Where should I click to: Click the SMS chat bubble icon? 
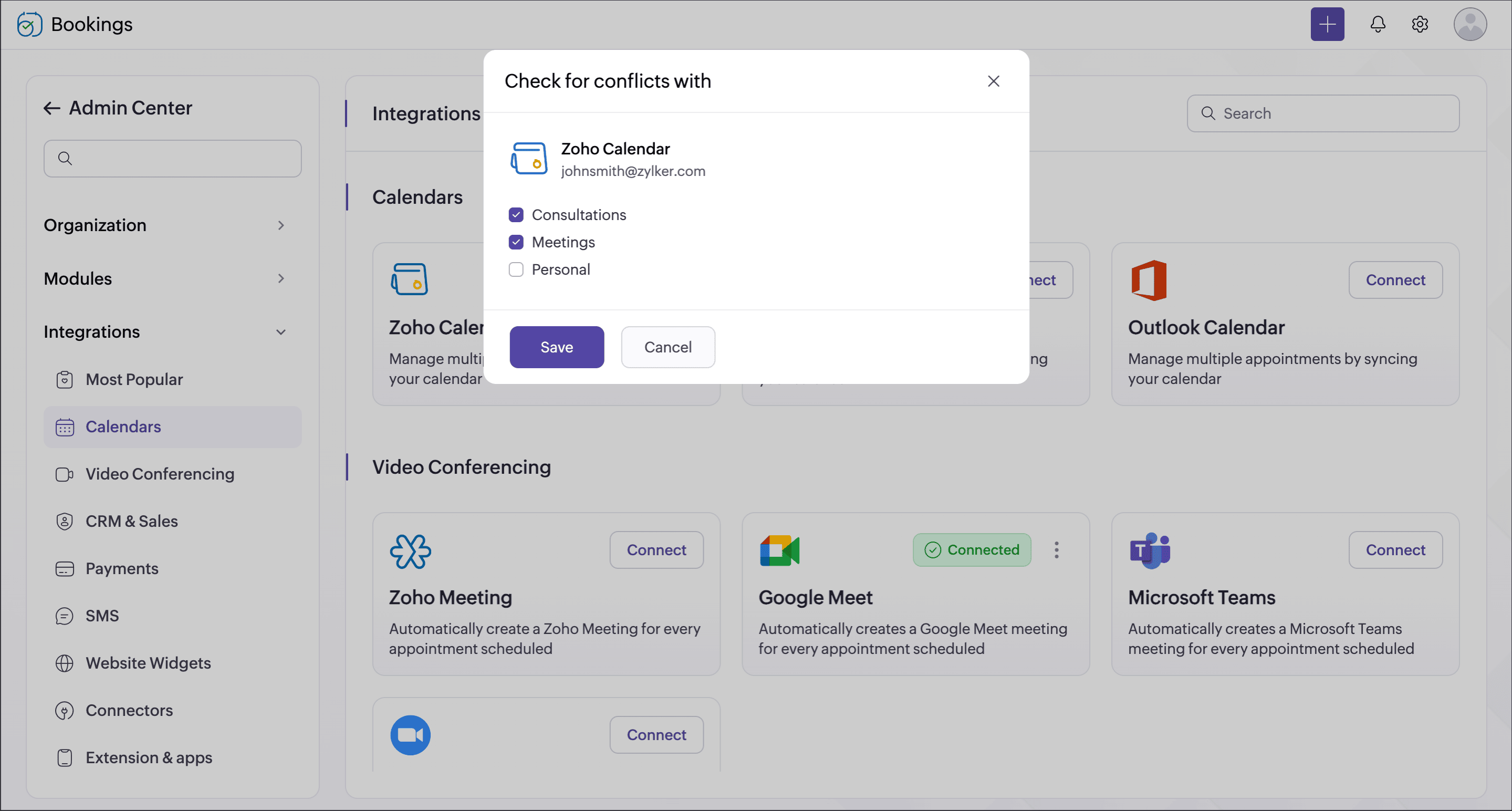click(x=65, y=616)
